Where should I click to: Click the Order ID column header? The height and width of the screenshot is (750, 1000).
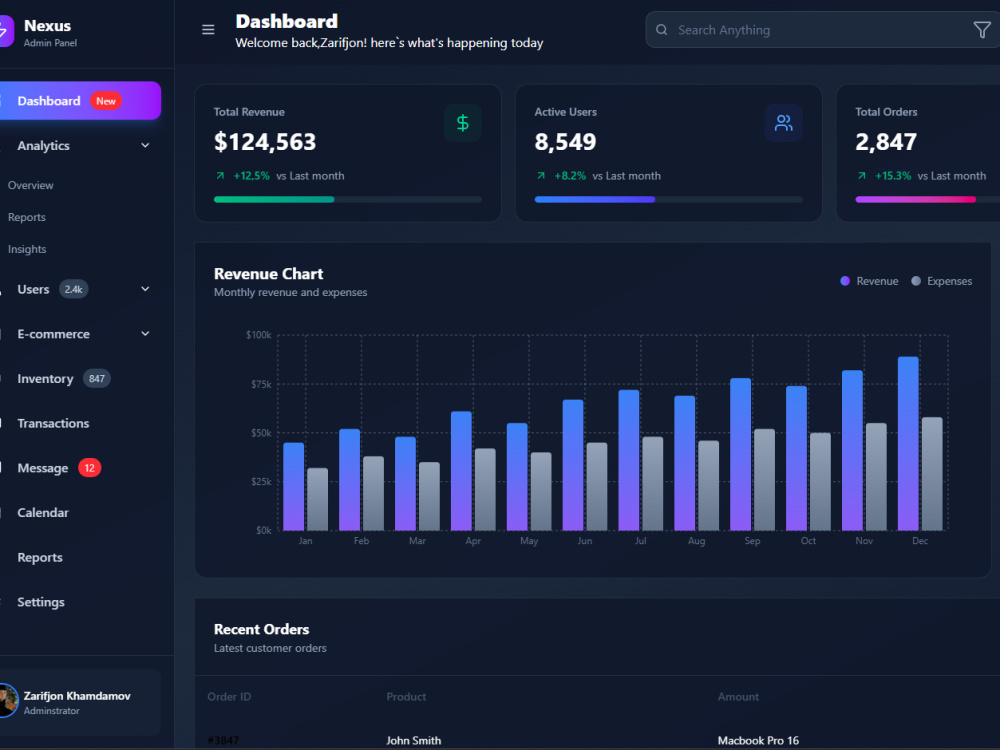coord(230,697)
